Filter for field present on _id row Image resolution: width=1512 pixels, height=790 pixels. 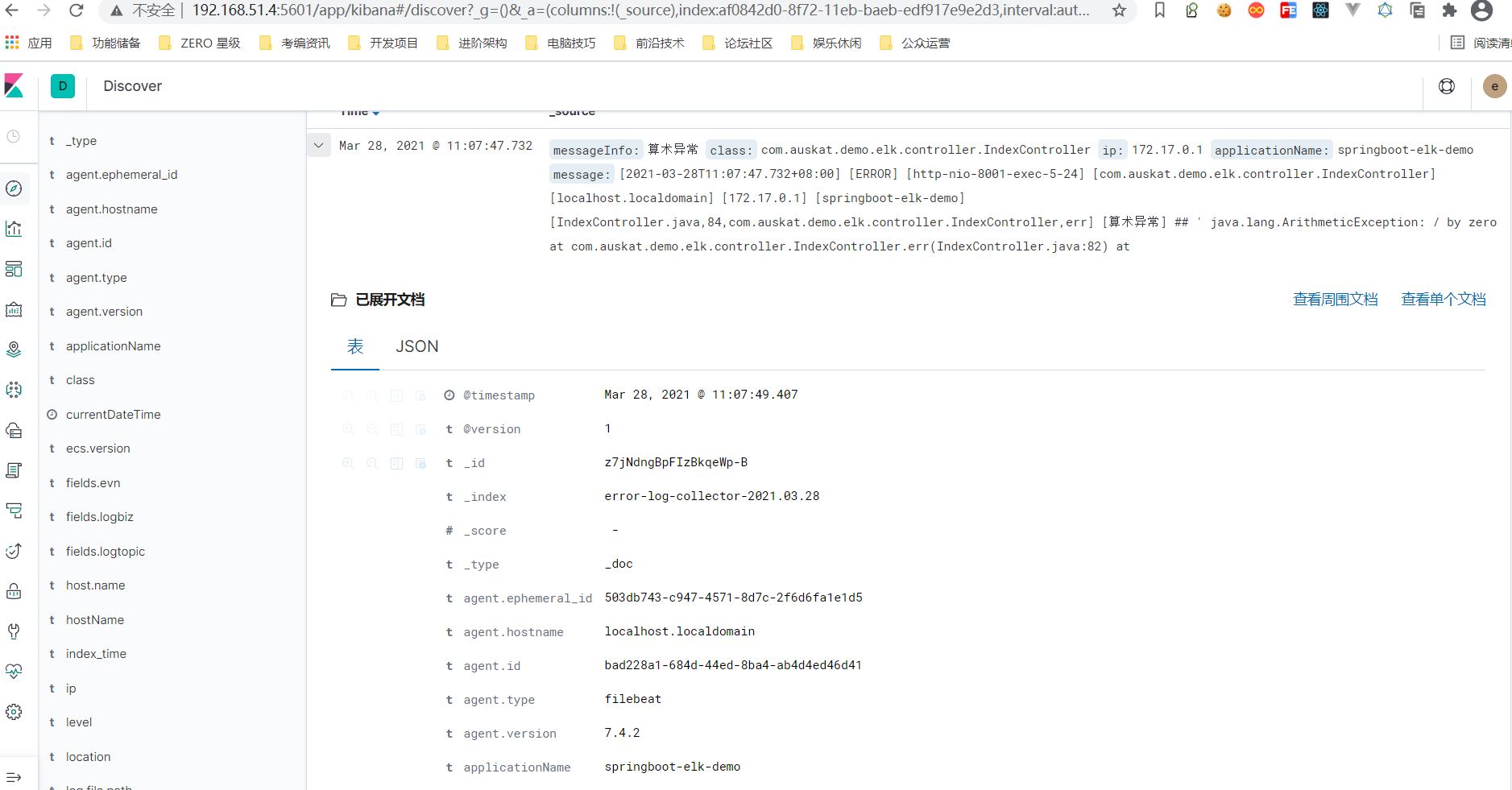click(x=420, y=463)
